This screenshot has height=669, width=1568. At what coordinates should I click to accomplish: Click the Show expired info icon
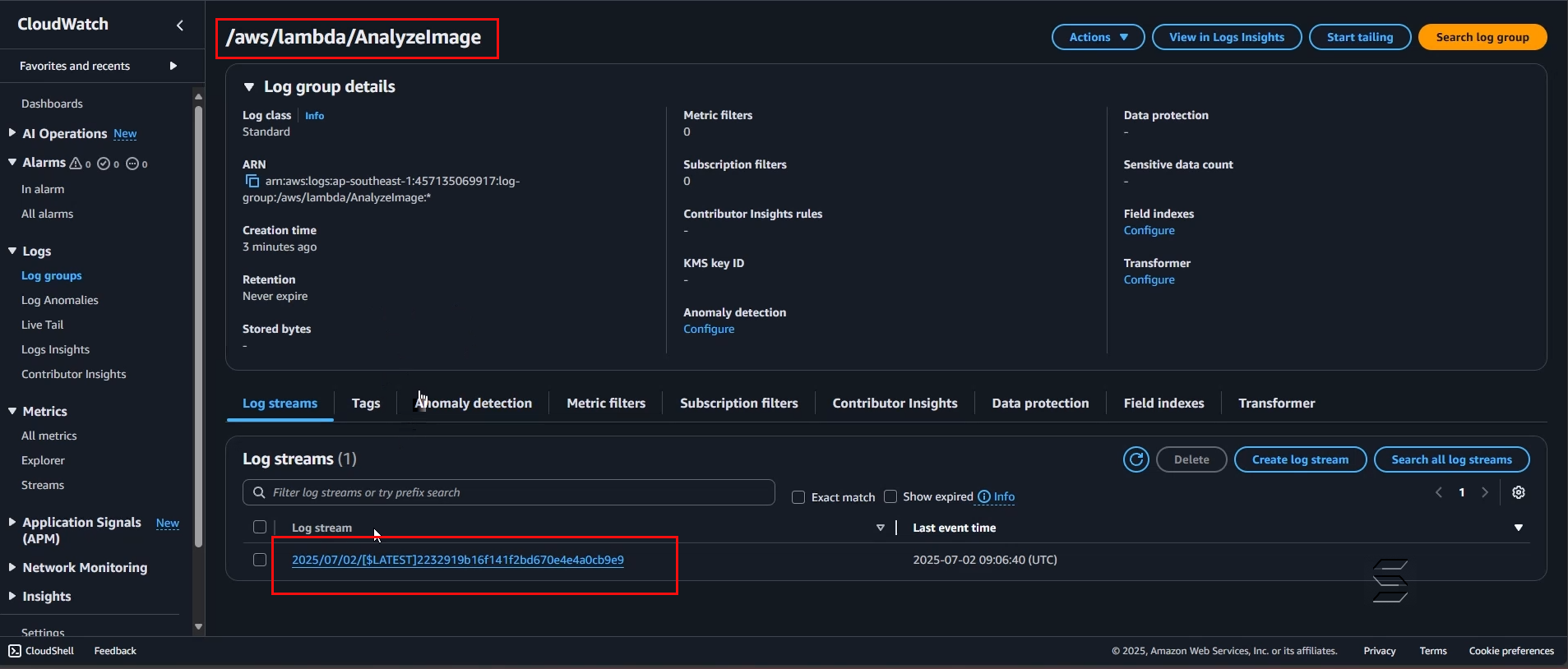pyautogui.click(x=983, y=496)
